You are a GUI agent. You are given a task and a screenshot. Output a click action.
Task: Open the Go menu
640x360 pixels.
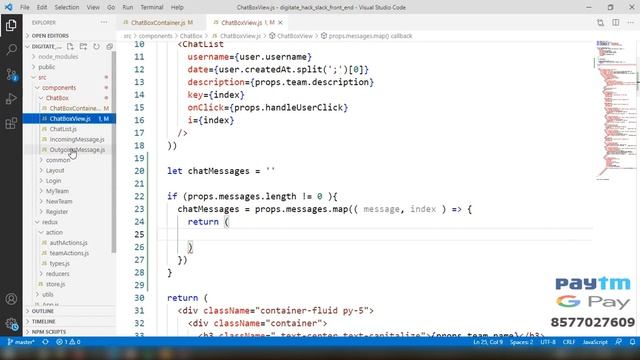coord(111,7)
